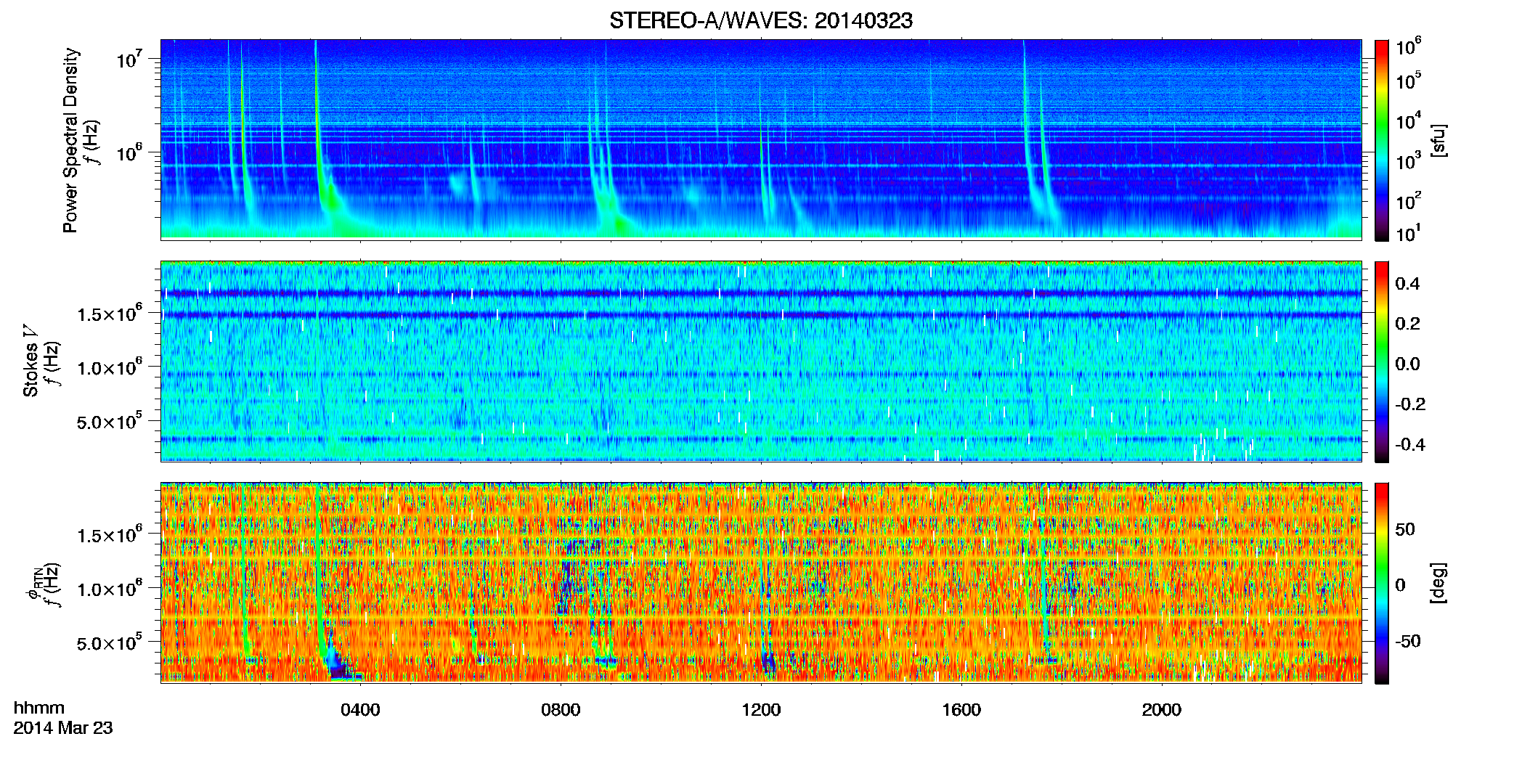This screenshot has height=784, width=1522.
Task: Click the 10^3 label on sfu color bar
Action: point(1409,161)
